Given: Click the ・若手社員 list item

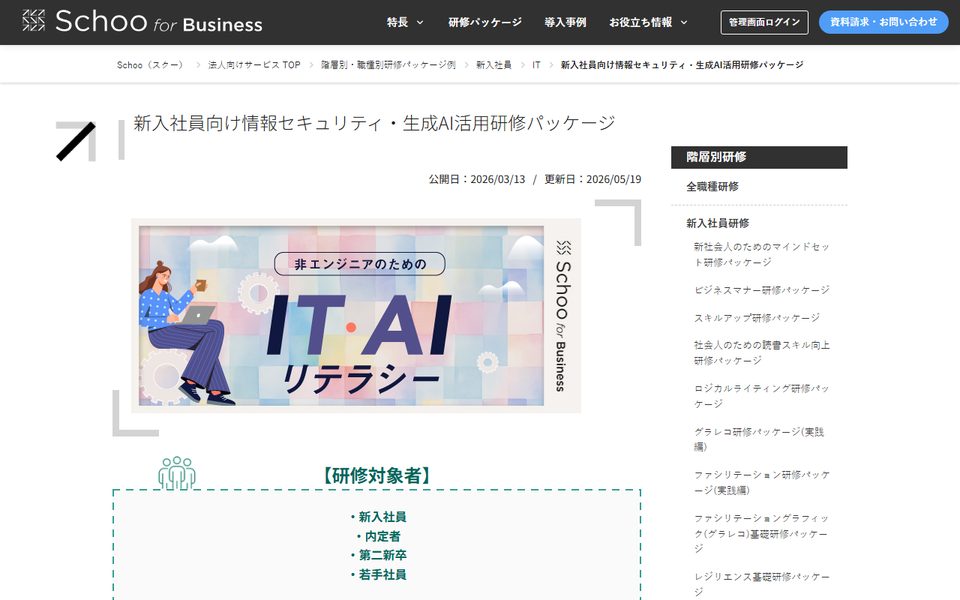Looking at the screenshot, I should (378, 575).
